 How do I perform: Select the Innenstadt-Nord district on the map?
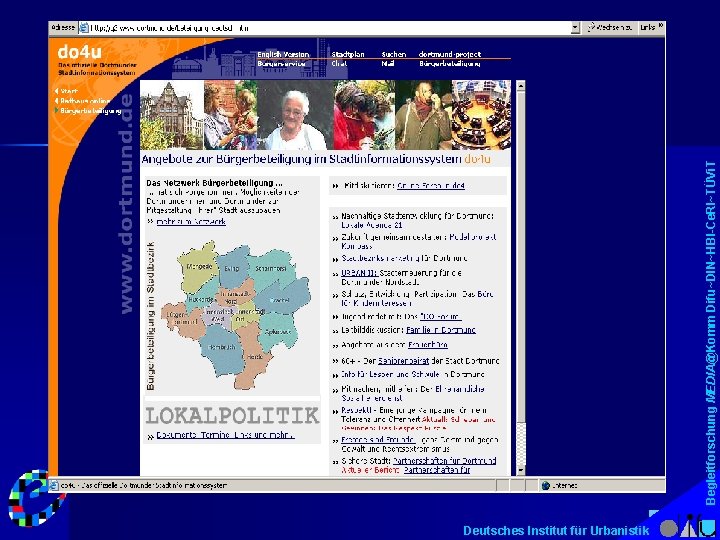(x=234, y=296)
